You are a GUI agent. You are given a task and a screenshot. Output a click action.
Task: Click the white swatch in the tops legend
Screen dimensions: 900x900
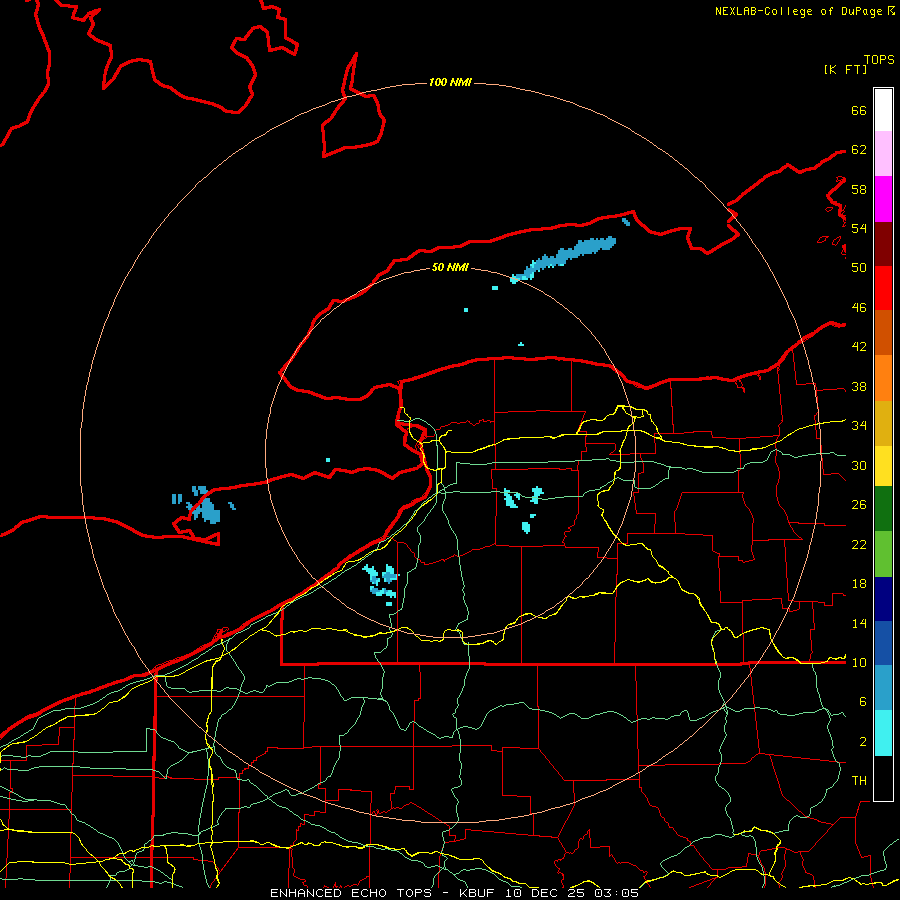click(x=883, y=110)
